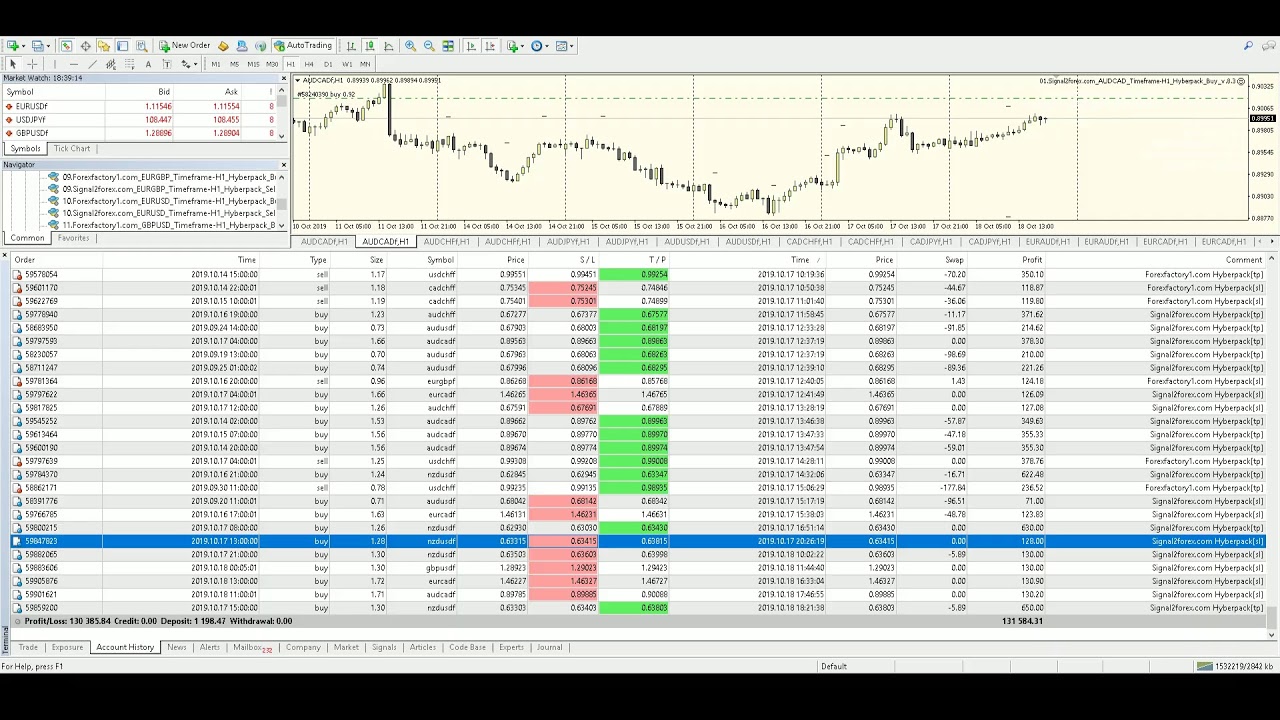
Task: Open the AUDJPYf,H1 first chart tab
Action: point(569,241)
